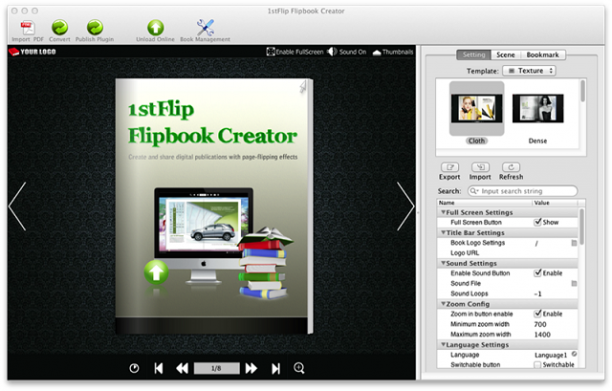Toggle the Switchable button checkbox
This screenshot has width=612, height=391.
pyautogui.click(x=538, y=364)
